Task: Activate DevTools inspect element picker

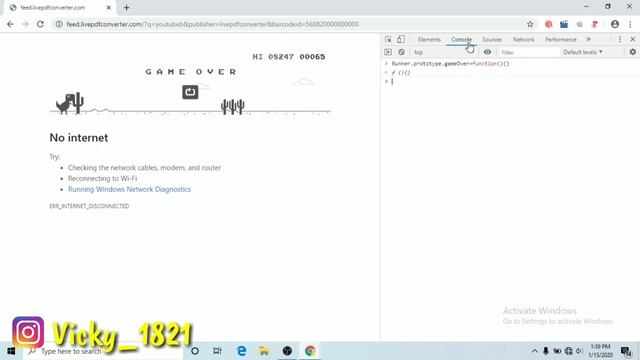Action: [x=388, y=39]
